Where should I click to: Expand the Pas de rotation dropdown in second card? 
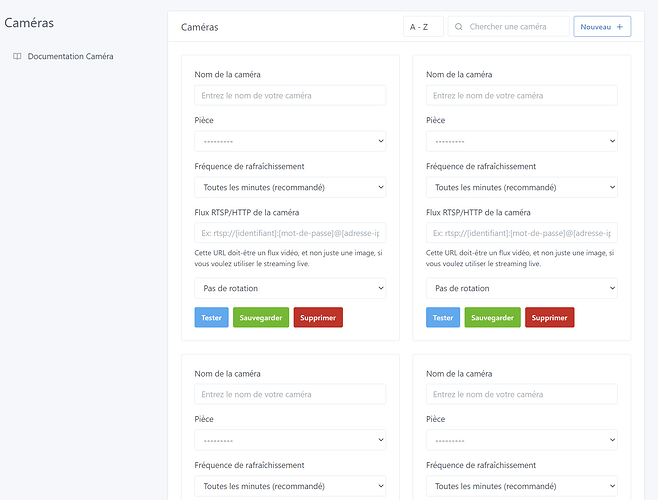point(521,288)
